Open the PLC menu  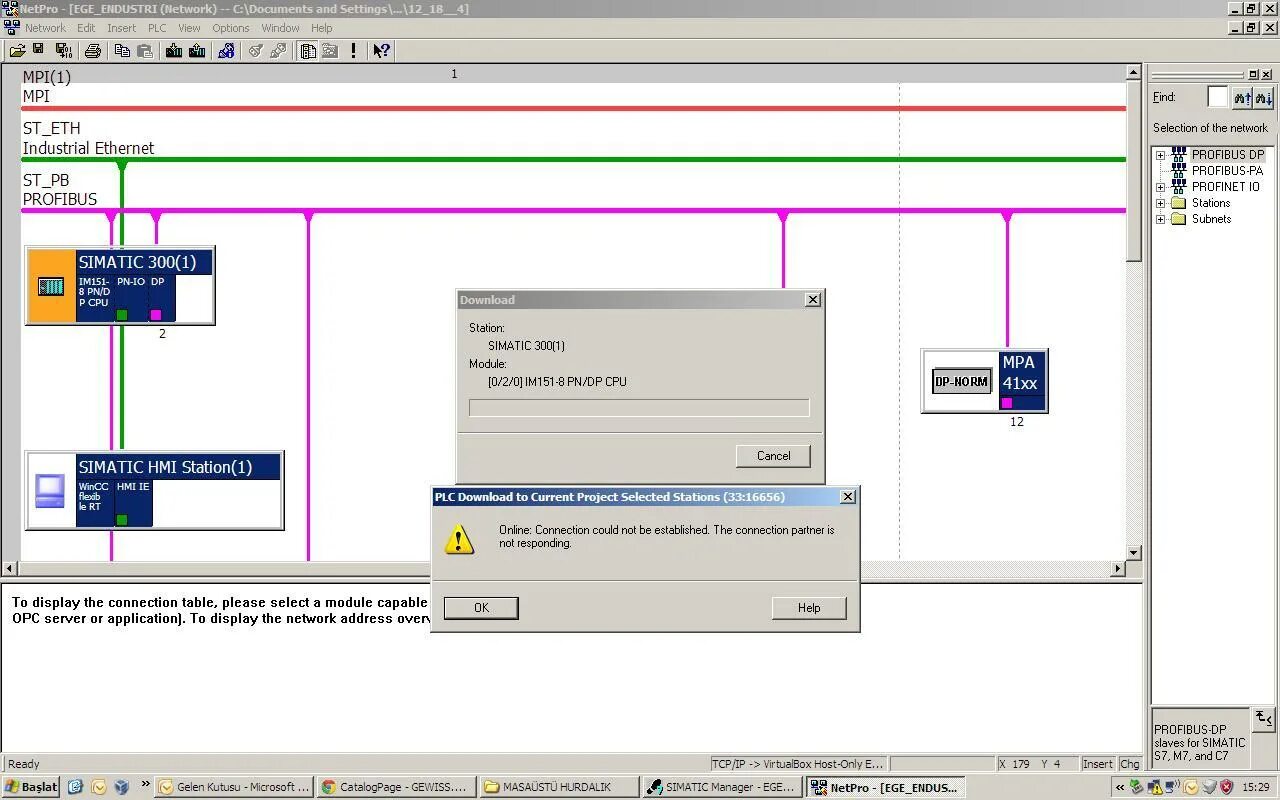(x=157, y=28)
